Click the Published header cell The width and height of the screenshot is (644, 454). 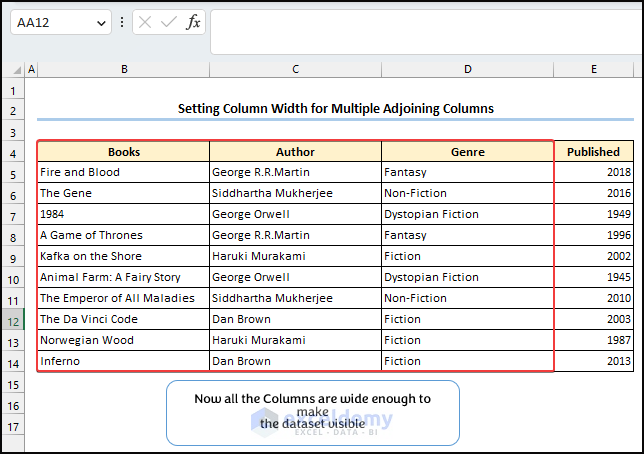click(x=593, y=152)
